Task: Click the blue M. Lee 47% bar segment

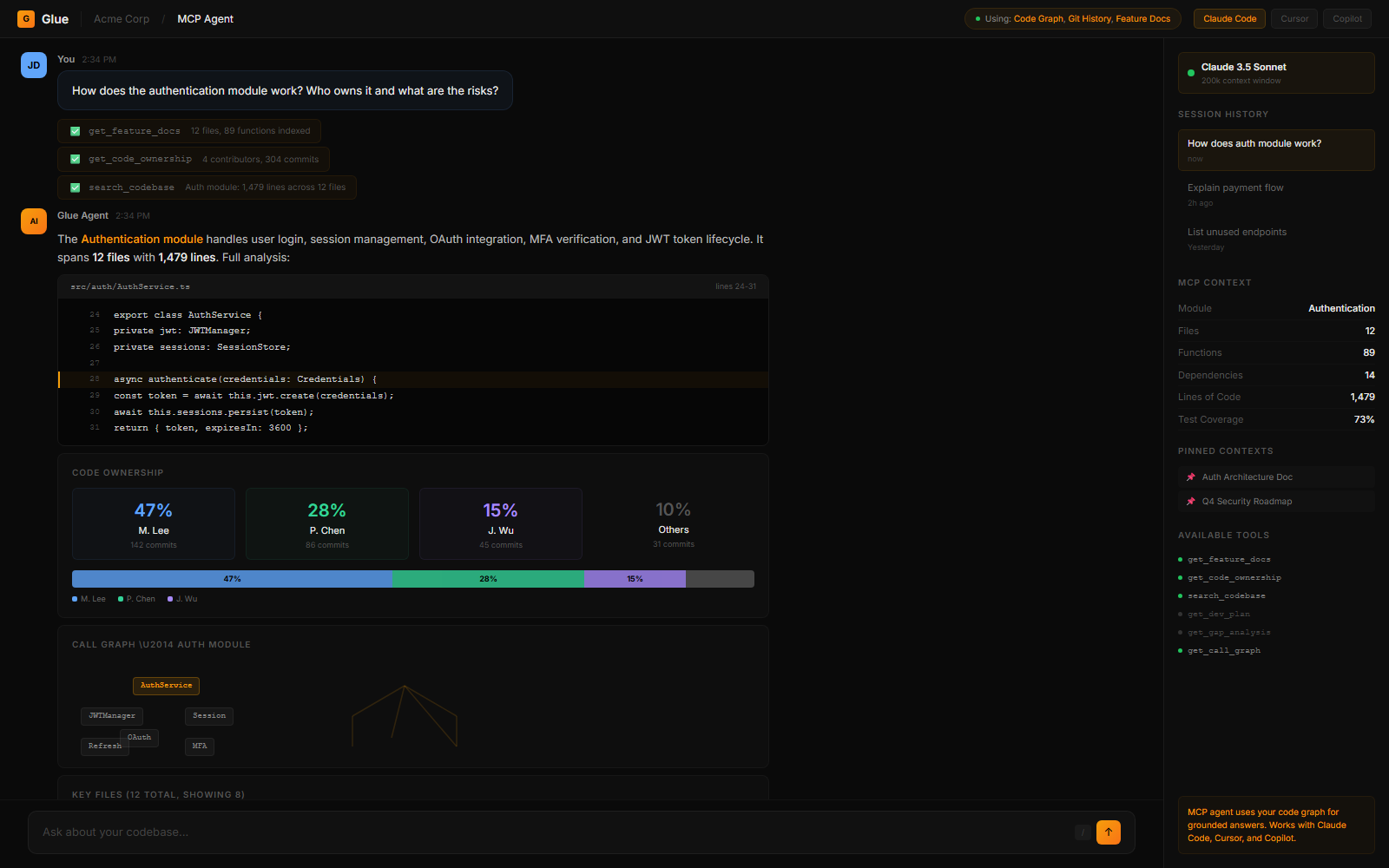Action: [x=232, y=579]
